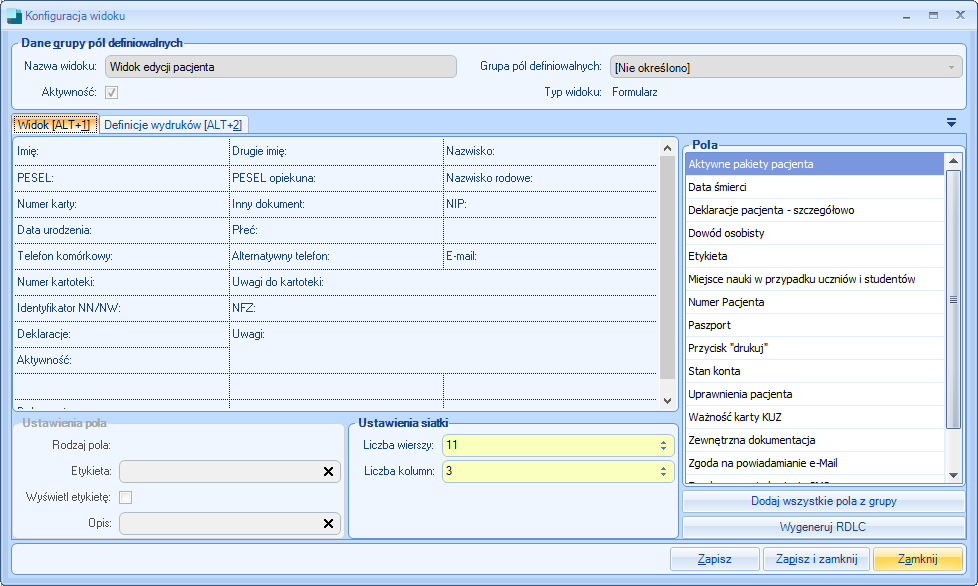Click the Nazwa widoku text field
The width and height of the screenshot is (978, 586).
click(x=281, y=67)
